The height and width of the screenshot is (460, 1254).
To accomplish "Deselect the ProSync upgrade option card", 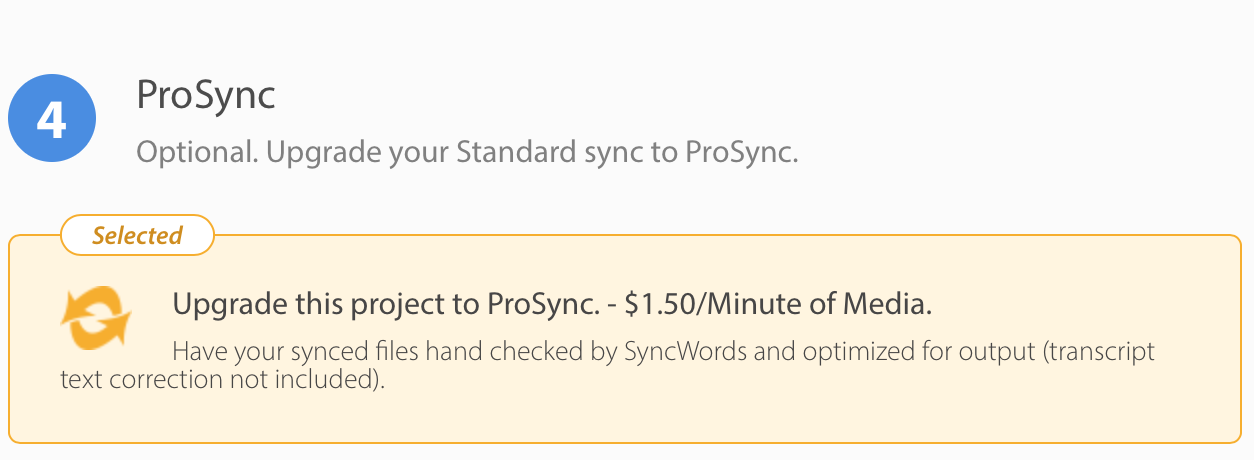I will pyautogui.click(x=625, y=338).
